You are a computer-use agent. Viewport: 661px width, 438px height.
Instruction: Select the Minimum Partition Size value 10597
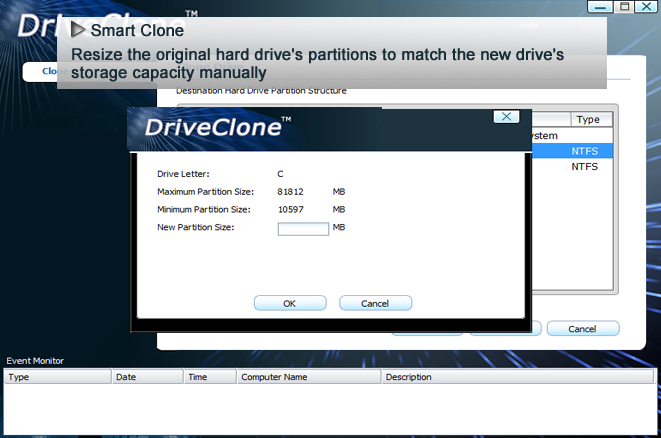point(290,210)
